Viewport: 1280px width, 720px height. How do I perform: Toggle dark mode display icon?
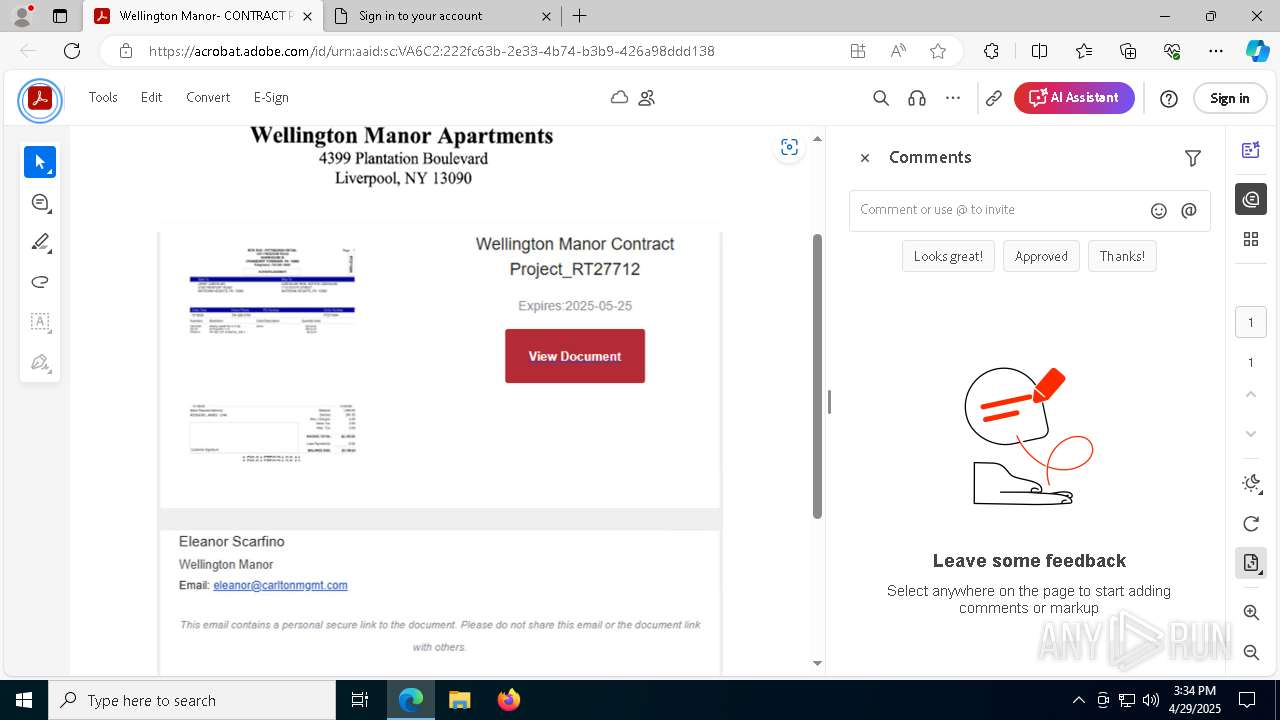click(x=1251, y=484)
